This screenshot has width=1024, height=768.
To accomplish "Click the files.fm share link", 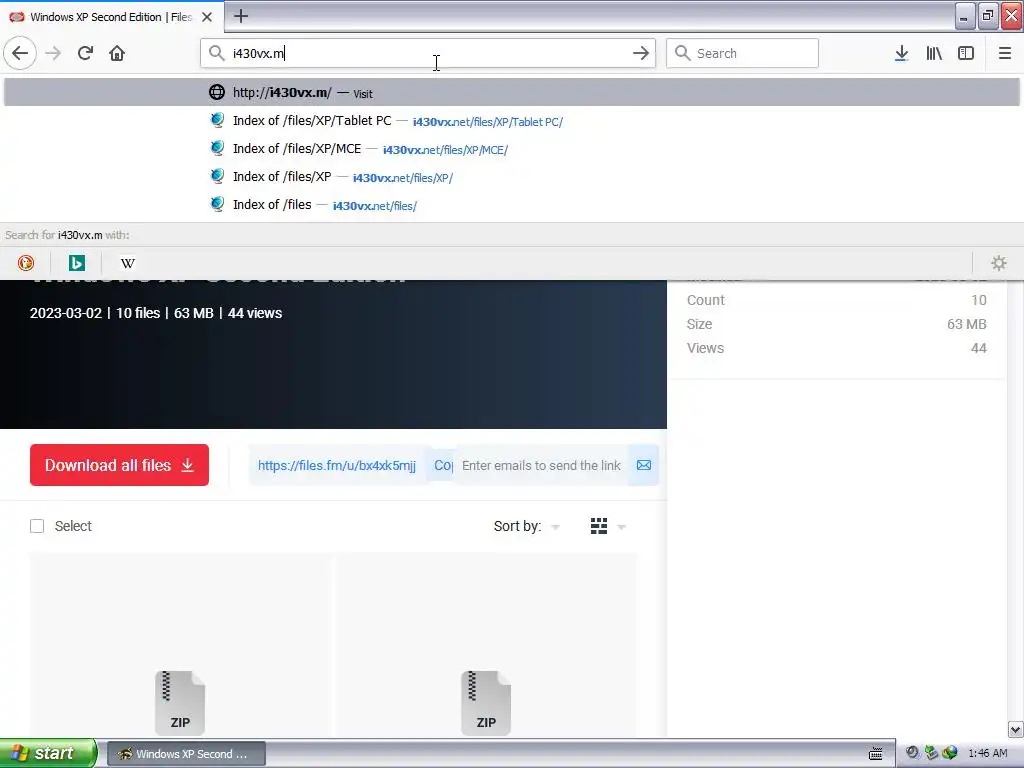I will 336,465.
